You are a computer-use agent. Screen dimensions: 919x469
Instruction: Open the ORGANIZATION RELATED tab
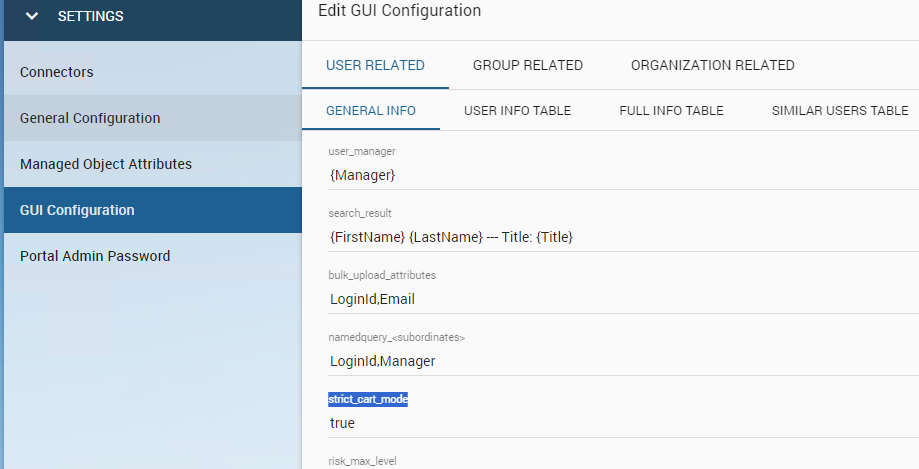tap(712, 65)
